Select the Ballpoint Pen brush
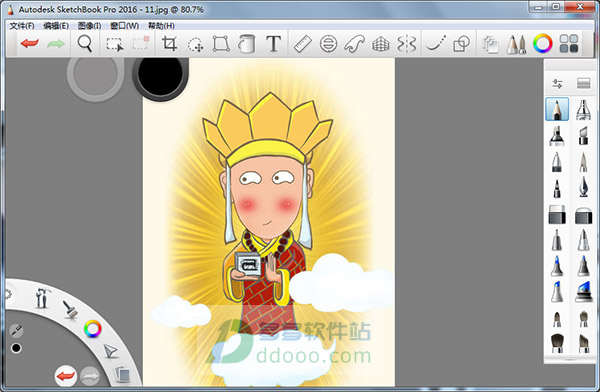The width and height of the screenshot is (600, 392). click(557, 162)
